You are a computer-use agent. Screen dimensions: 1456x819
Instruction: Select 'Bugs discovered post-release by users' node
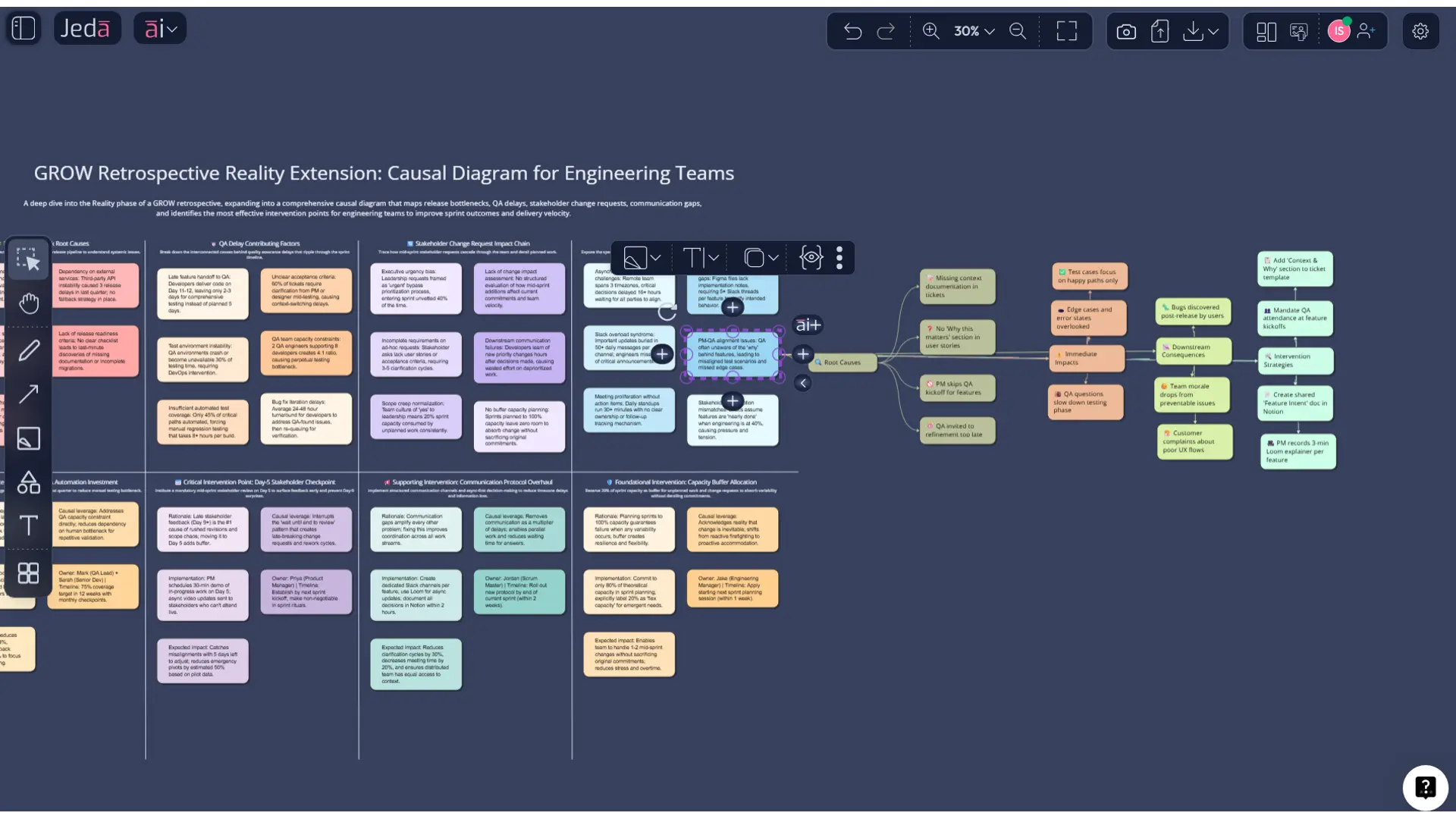[1193, 312]
